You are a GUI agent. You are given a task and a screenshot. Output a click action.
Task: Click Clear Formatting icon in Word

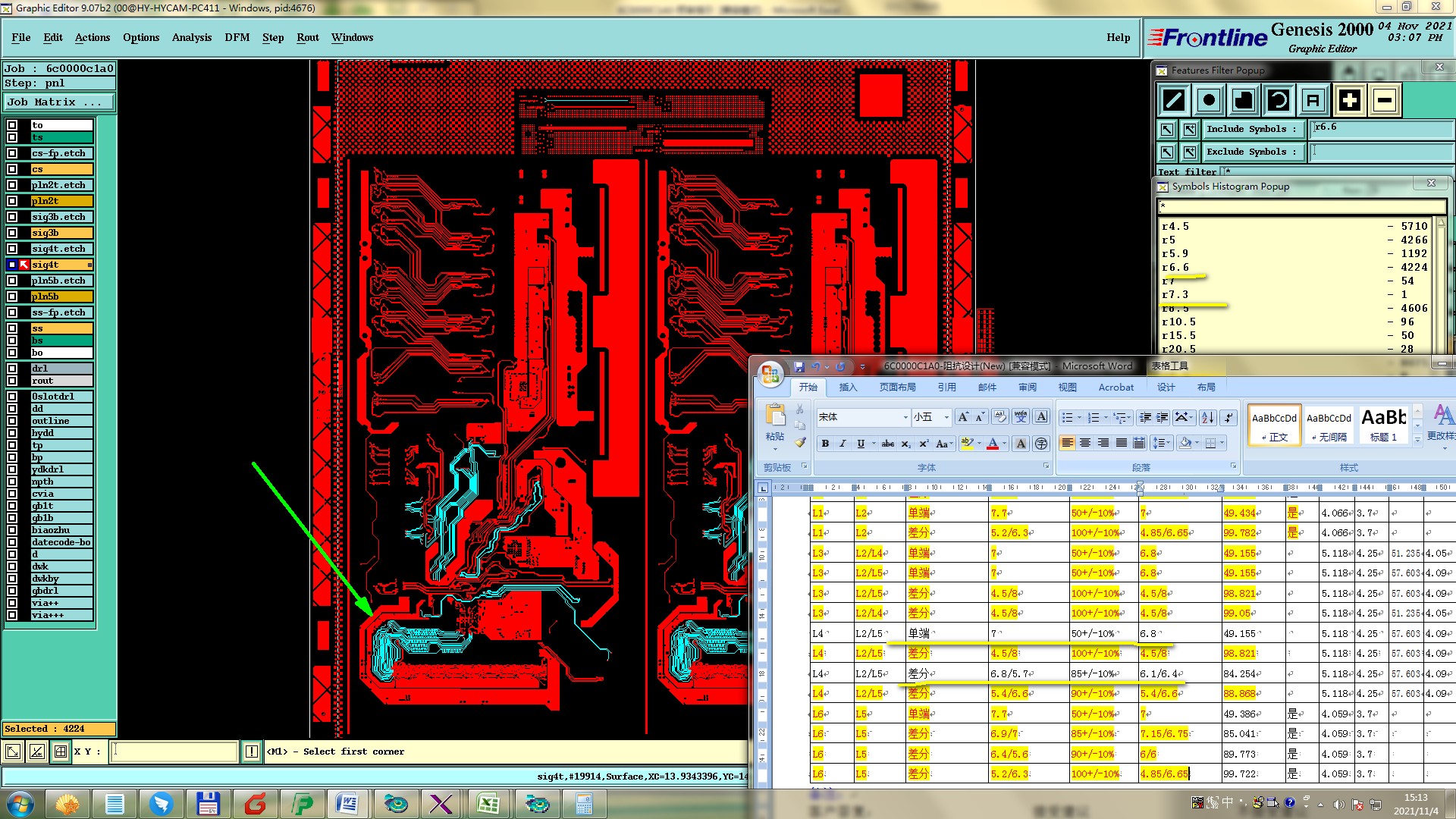click(x=1000, y=417)
